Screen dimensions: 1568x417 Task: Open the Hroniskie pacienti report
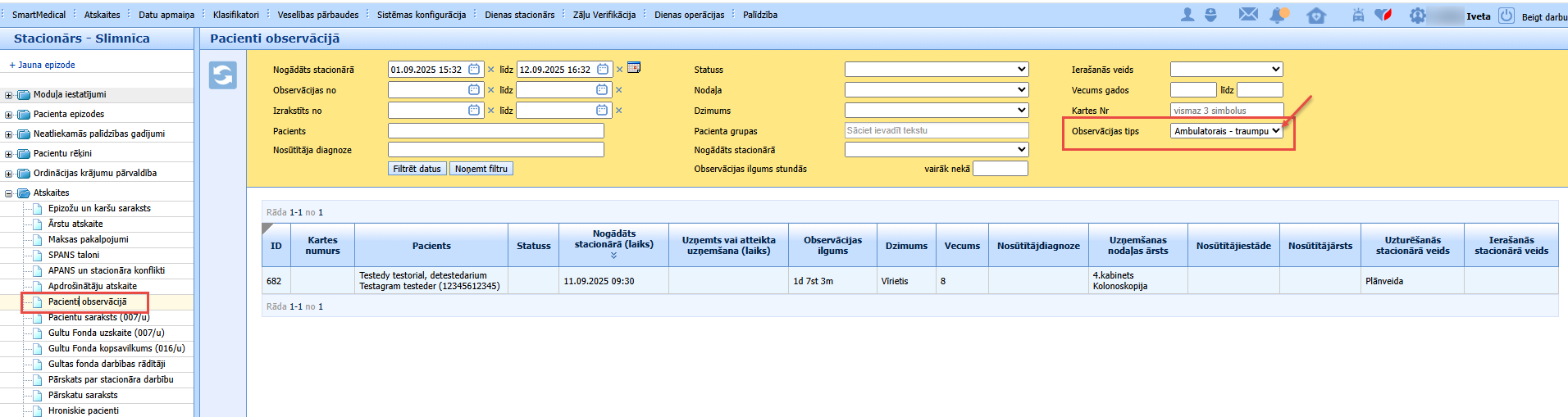pyautogui.click(x=83, y=410)
